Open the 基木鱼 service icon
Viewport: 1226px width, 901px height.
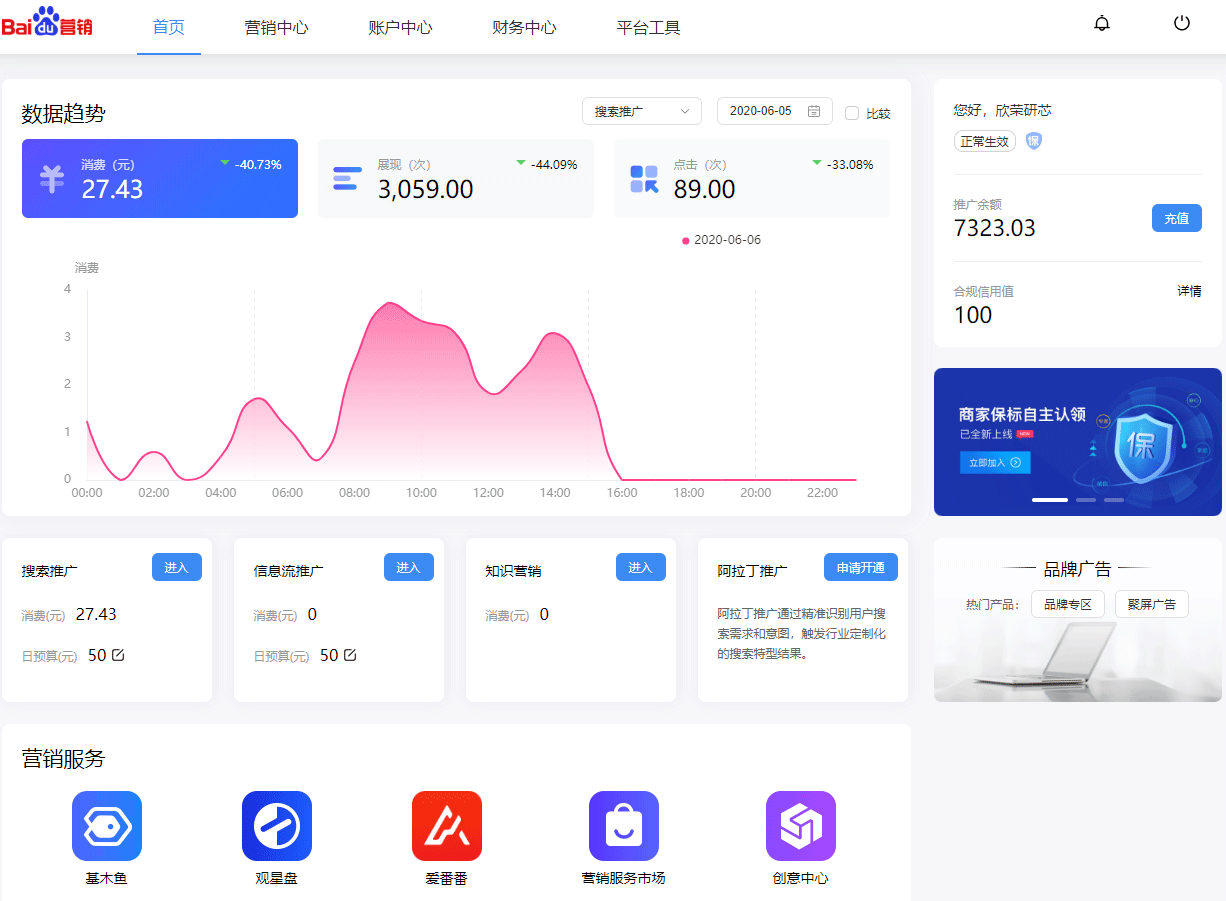tap(107, 826)
